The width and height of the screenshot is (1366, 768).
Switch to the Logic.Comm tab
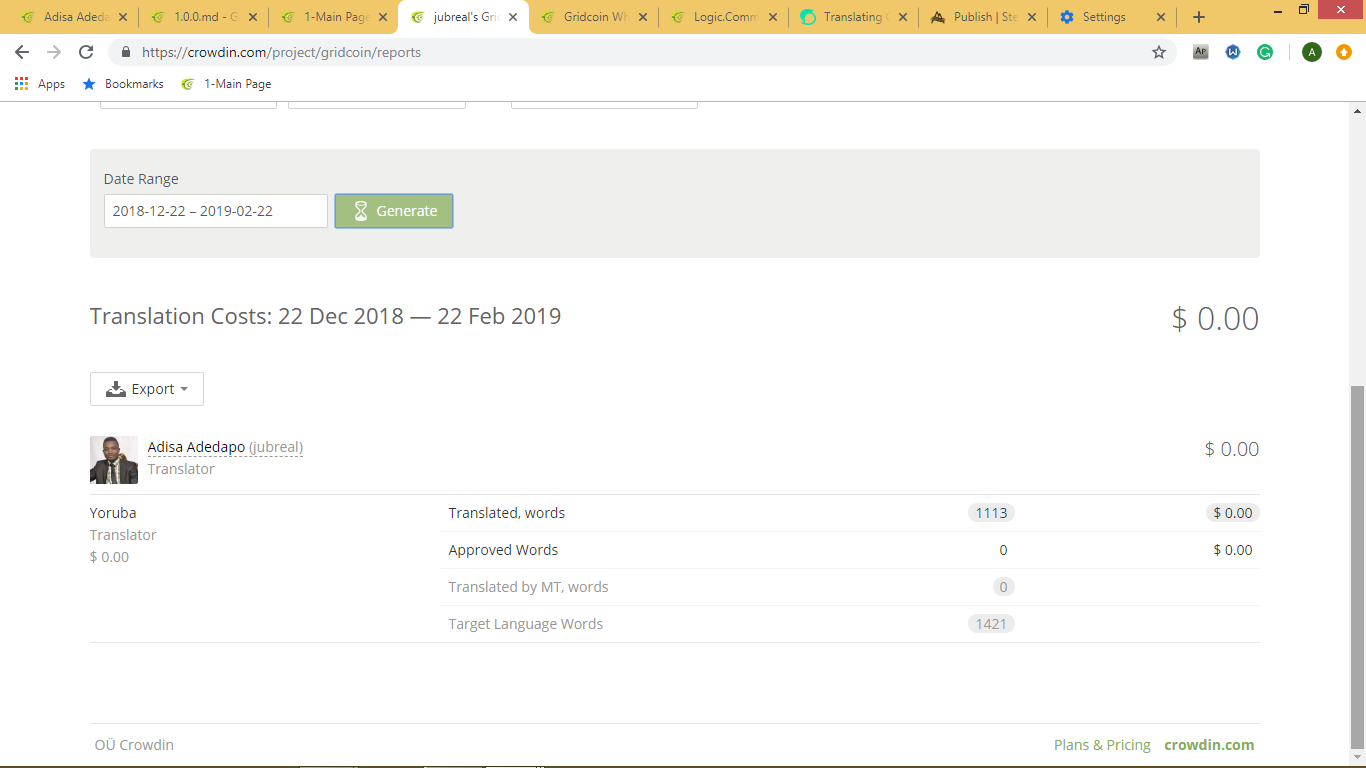[722, 17]
